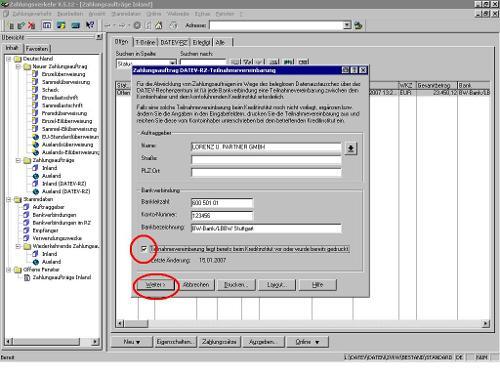
Task: Select Verwendungszwecke in the tree
Action: coord(57,238)
